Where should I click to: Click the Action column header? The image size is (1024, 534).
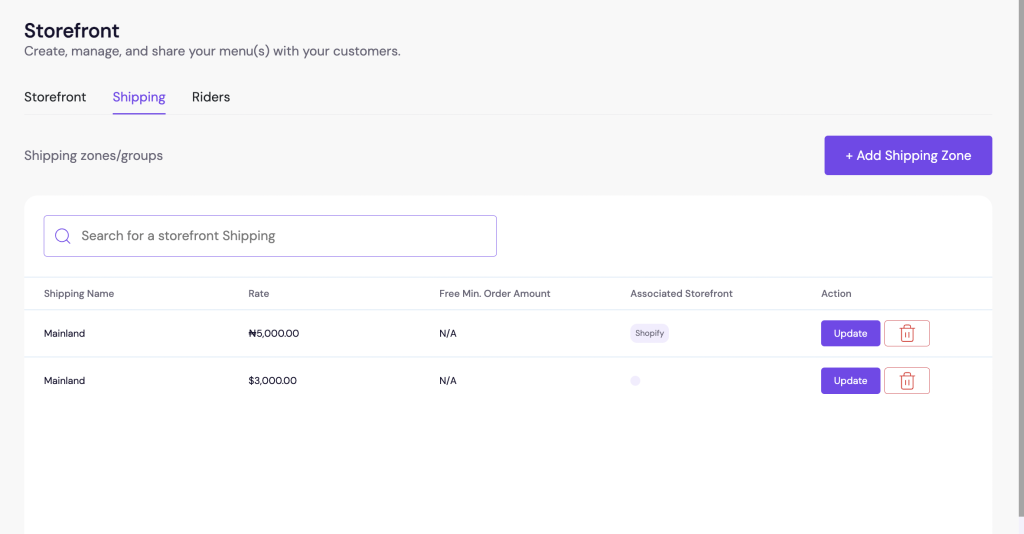click(x=836, y=294)
